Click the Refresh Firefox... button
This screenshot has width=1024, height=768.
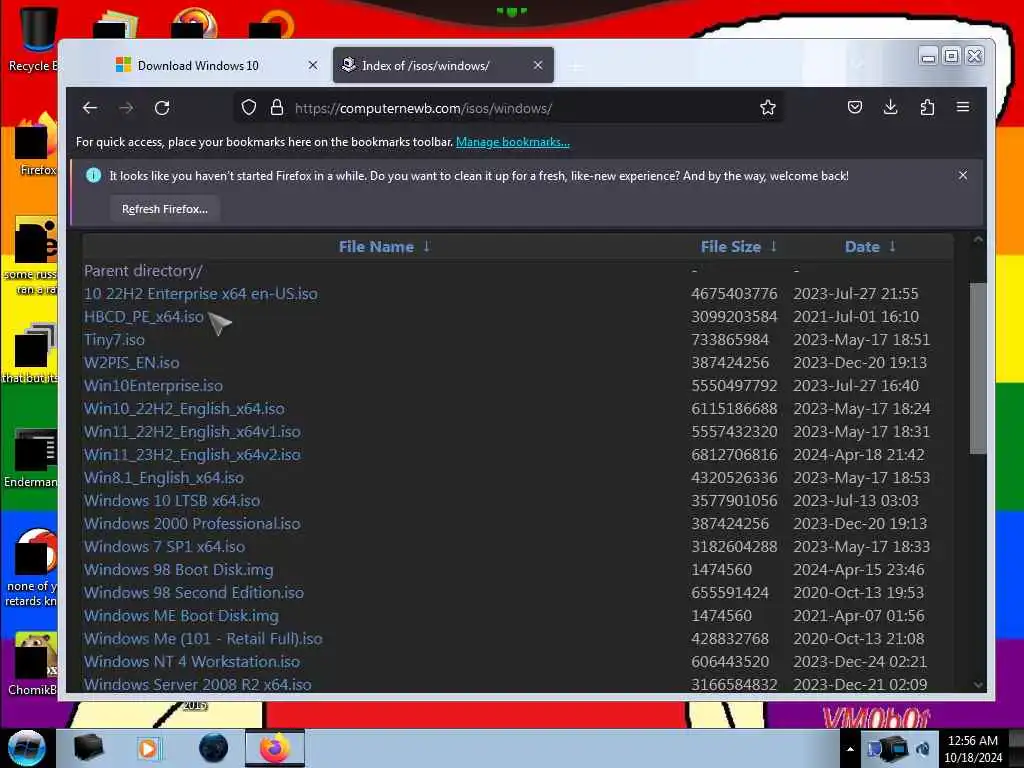click(165, 209)
